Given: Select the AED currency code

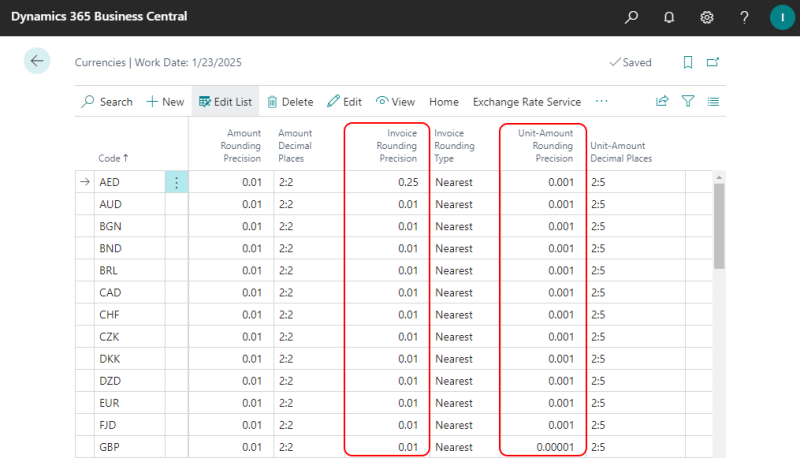Looking at the screenshot, I should (109, 182).
